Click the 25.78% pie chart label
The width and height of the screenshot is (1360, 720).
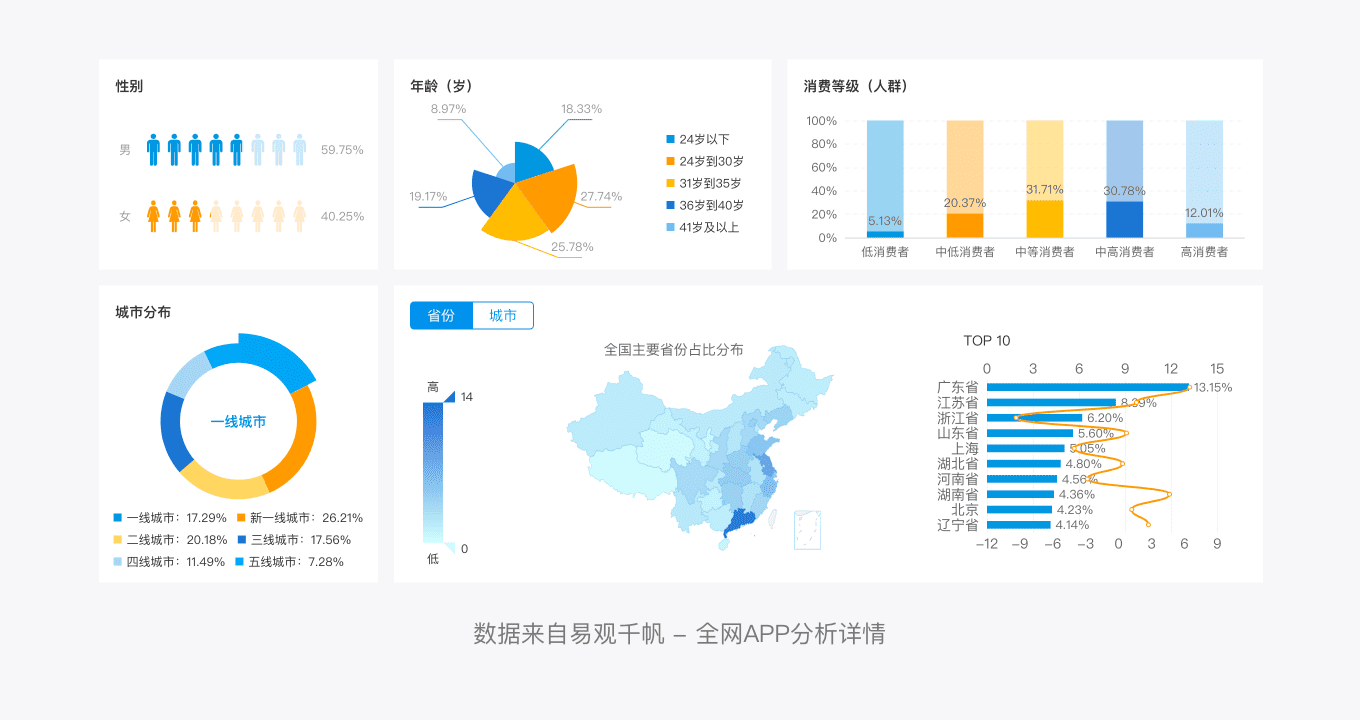[572, 247]
